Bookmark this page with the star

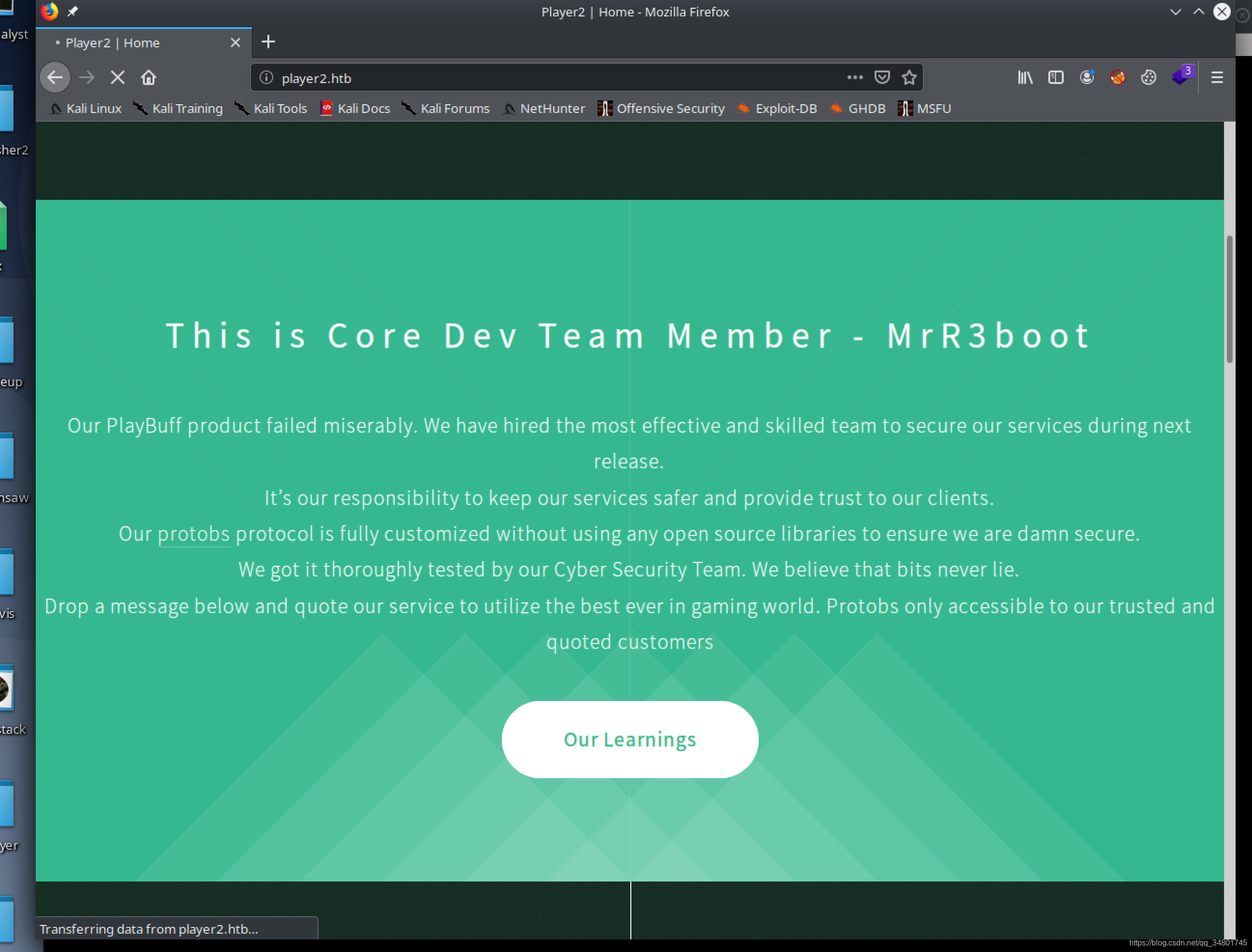909,78
